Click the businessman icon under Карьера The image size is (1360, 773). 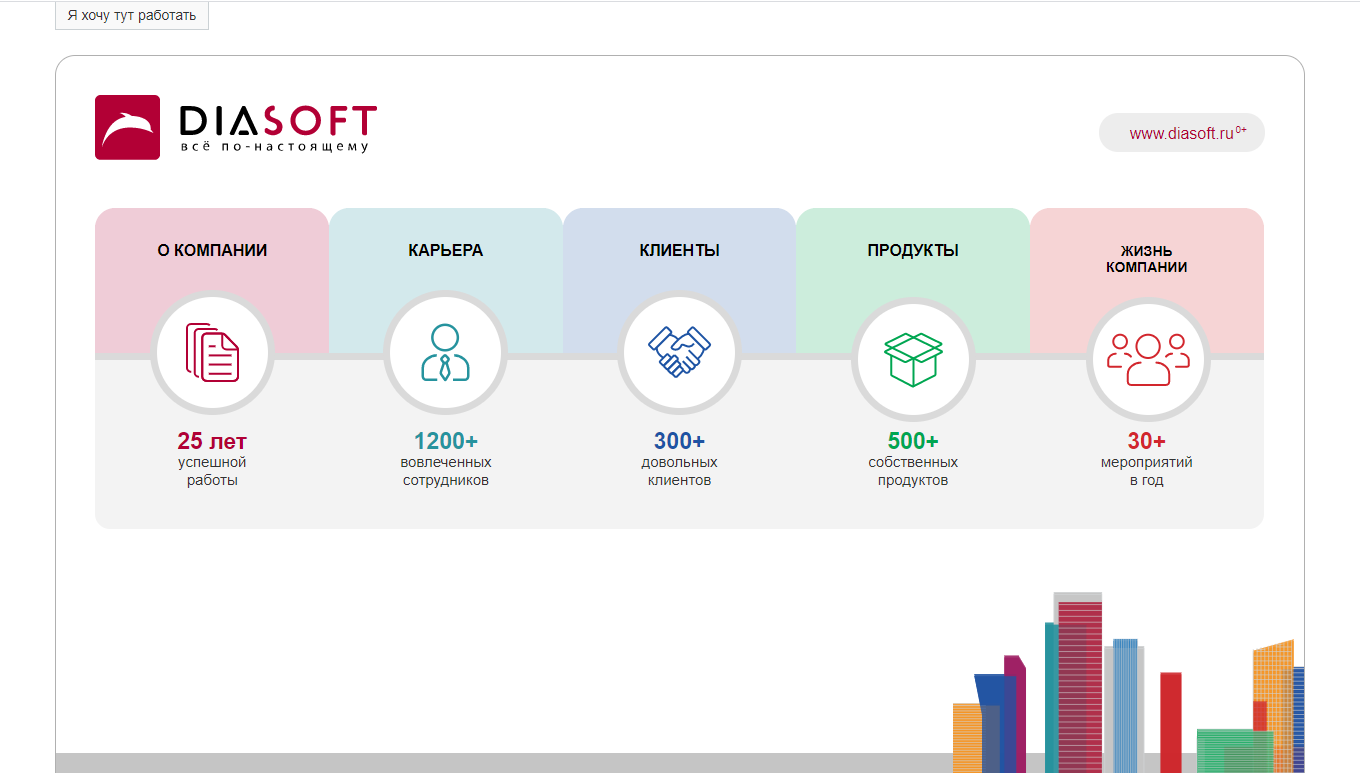[445, 352]
